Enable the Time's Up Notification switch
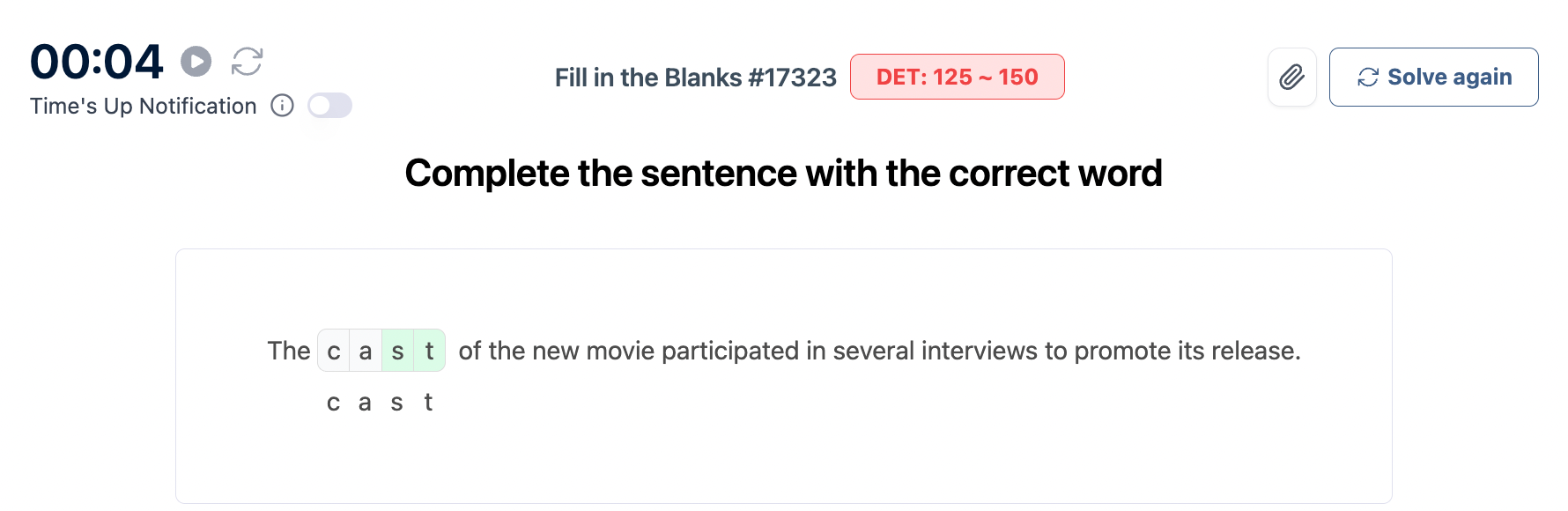The height and width of the screenshot is (511, 1568). coord(329,106)
